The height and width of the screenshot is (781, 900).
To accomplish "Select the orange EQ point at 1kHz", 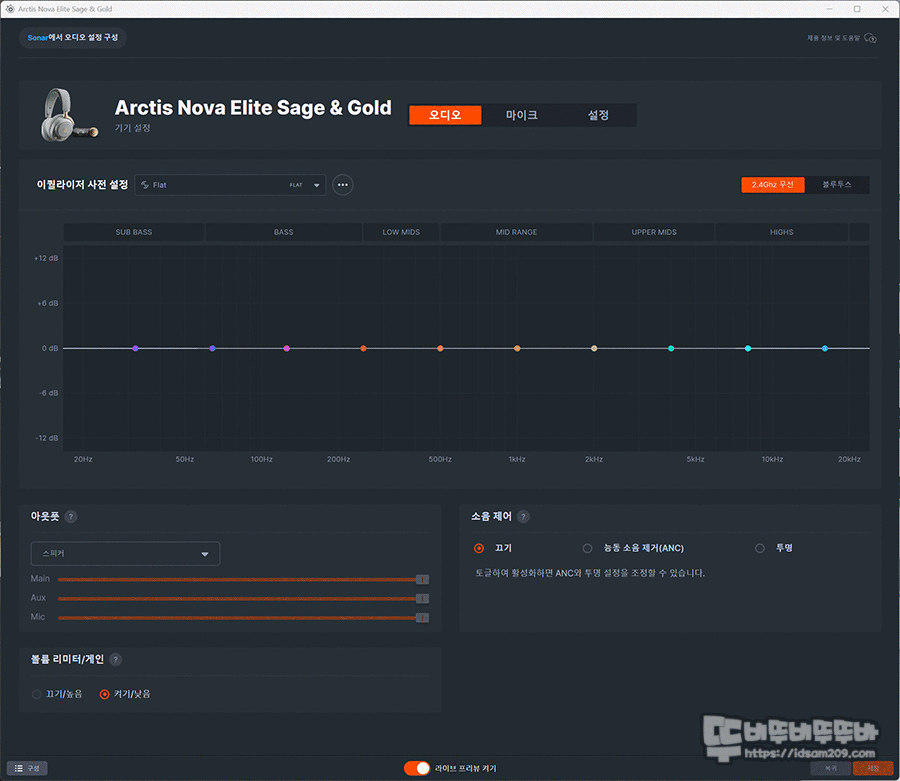I will click(517, 348).
